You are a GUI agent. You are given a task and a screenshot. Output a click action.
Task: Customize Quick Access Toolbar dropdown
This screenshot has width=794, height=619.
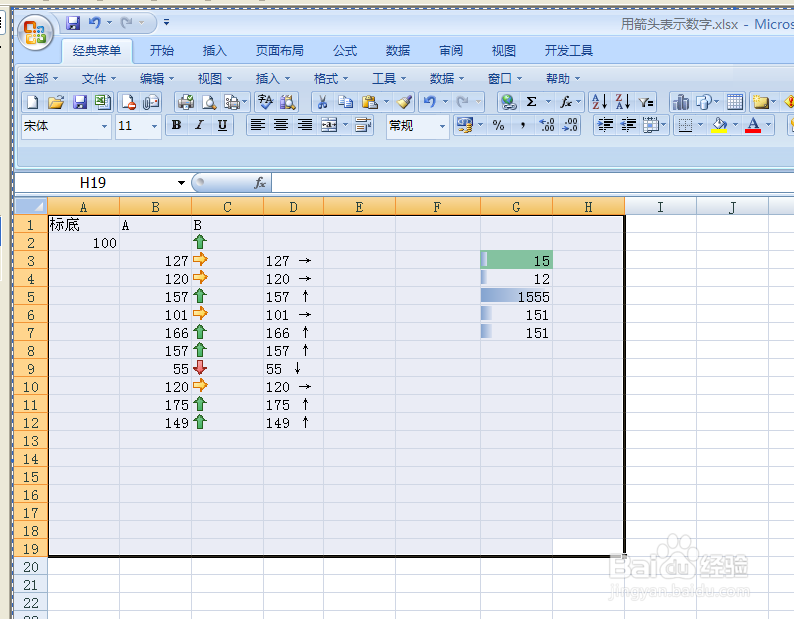pyautogui.click(x=166, y=23)
